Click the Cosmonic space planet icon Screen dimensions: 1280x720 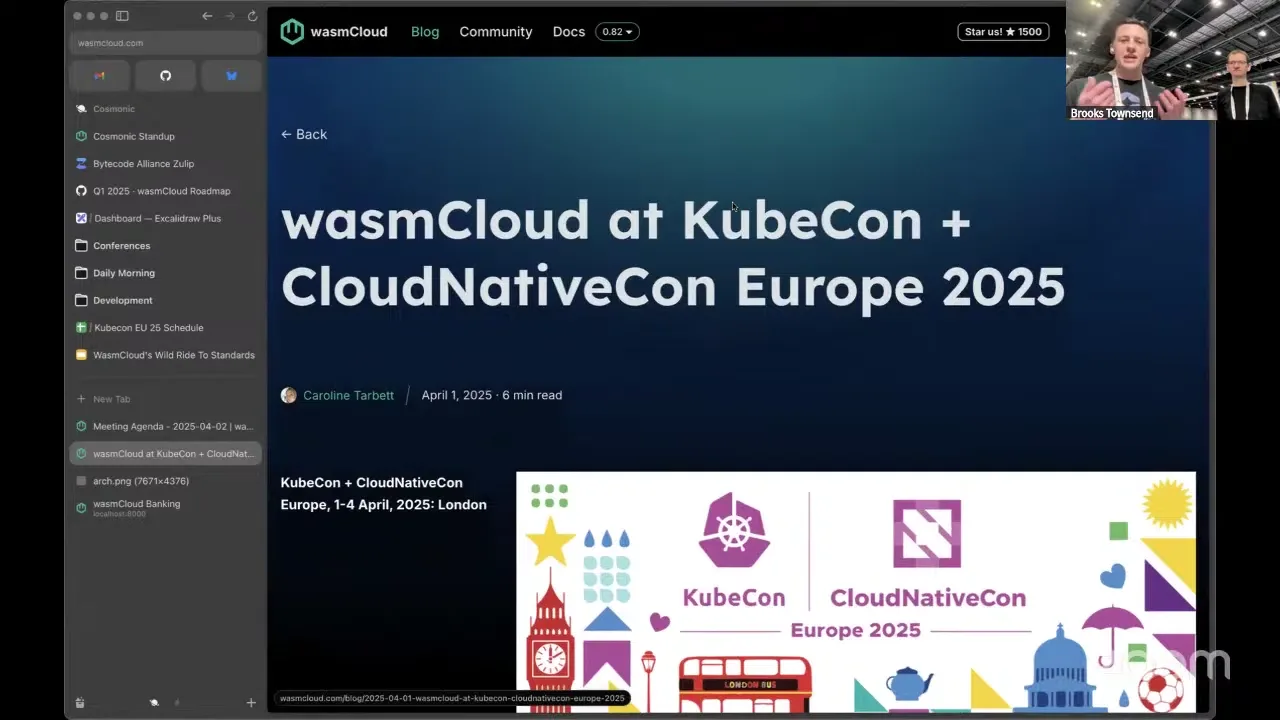tap(81, 109)
